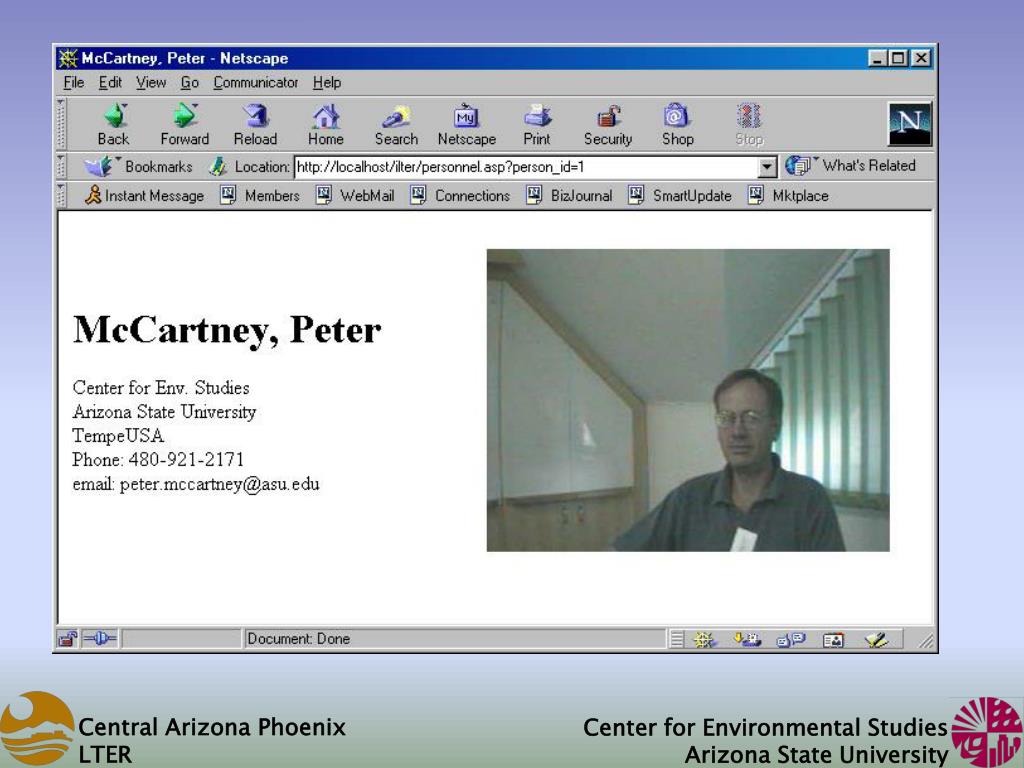Click the Location URL field
Viewport: 1024px width, 768px height.
click(526, 167)
